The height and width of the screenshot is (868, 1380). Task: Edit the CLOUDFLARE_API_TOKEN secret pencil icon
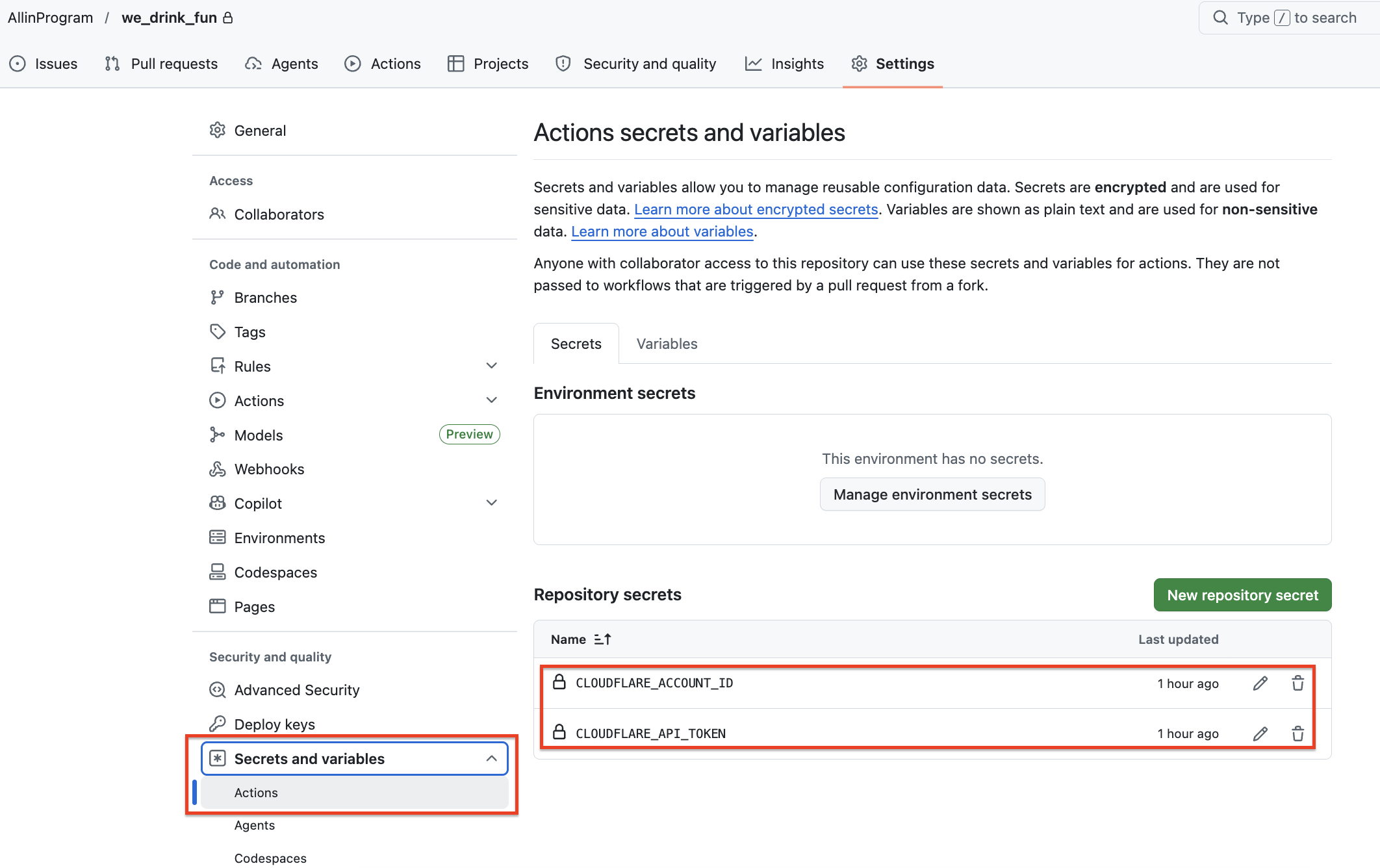pyautogui.click(x=1260, y=734)
